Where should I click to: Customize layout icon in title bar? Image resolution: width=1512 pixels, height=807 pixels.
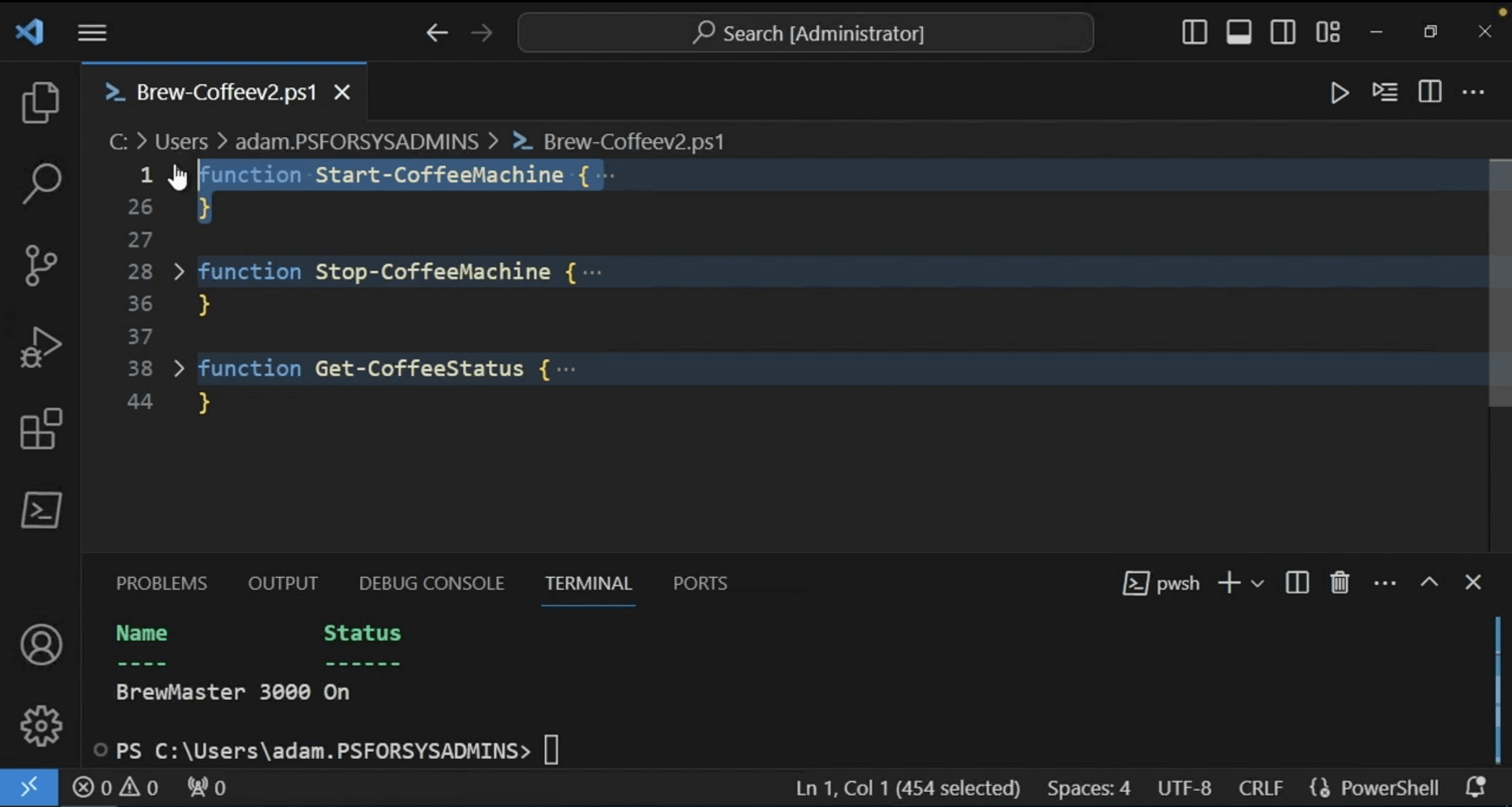pos(1328,32)
